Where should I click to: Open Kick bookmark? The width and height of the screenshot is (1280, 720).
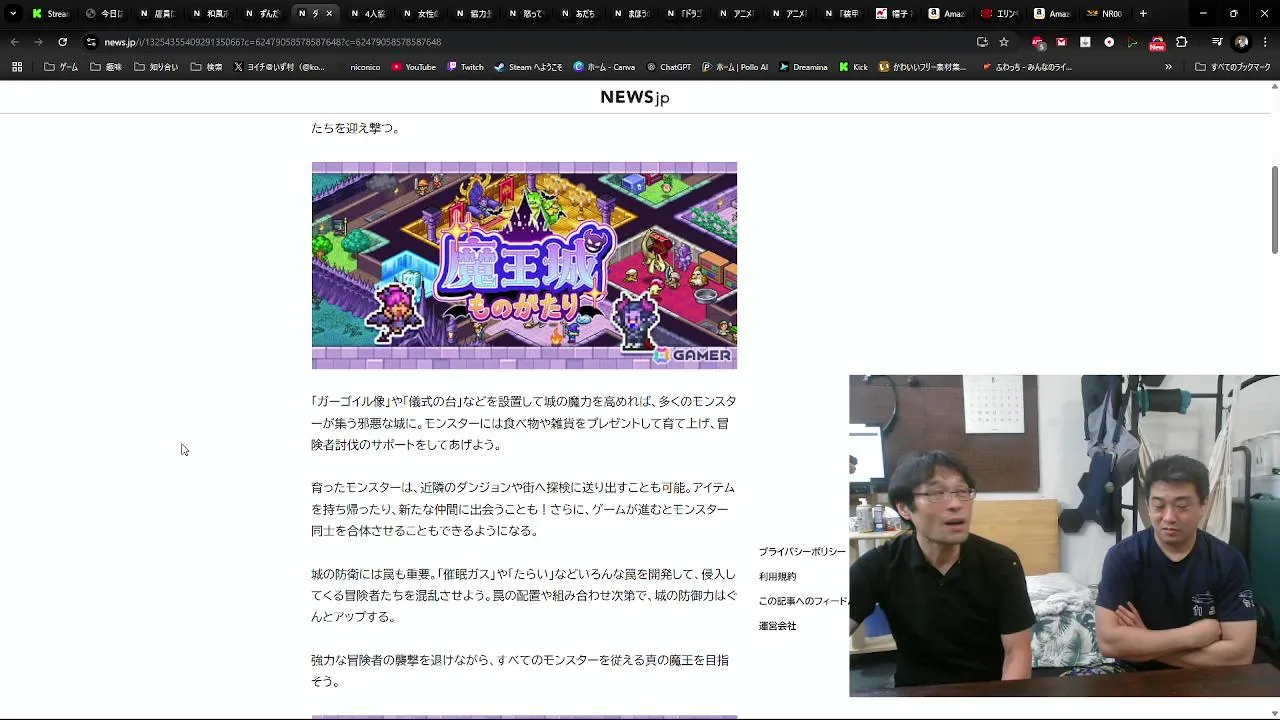click(x=853, y=67)
